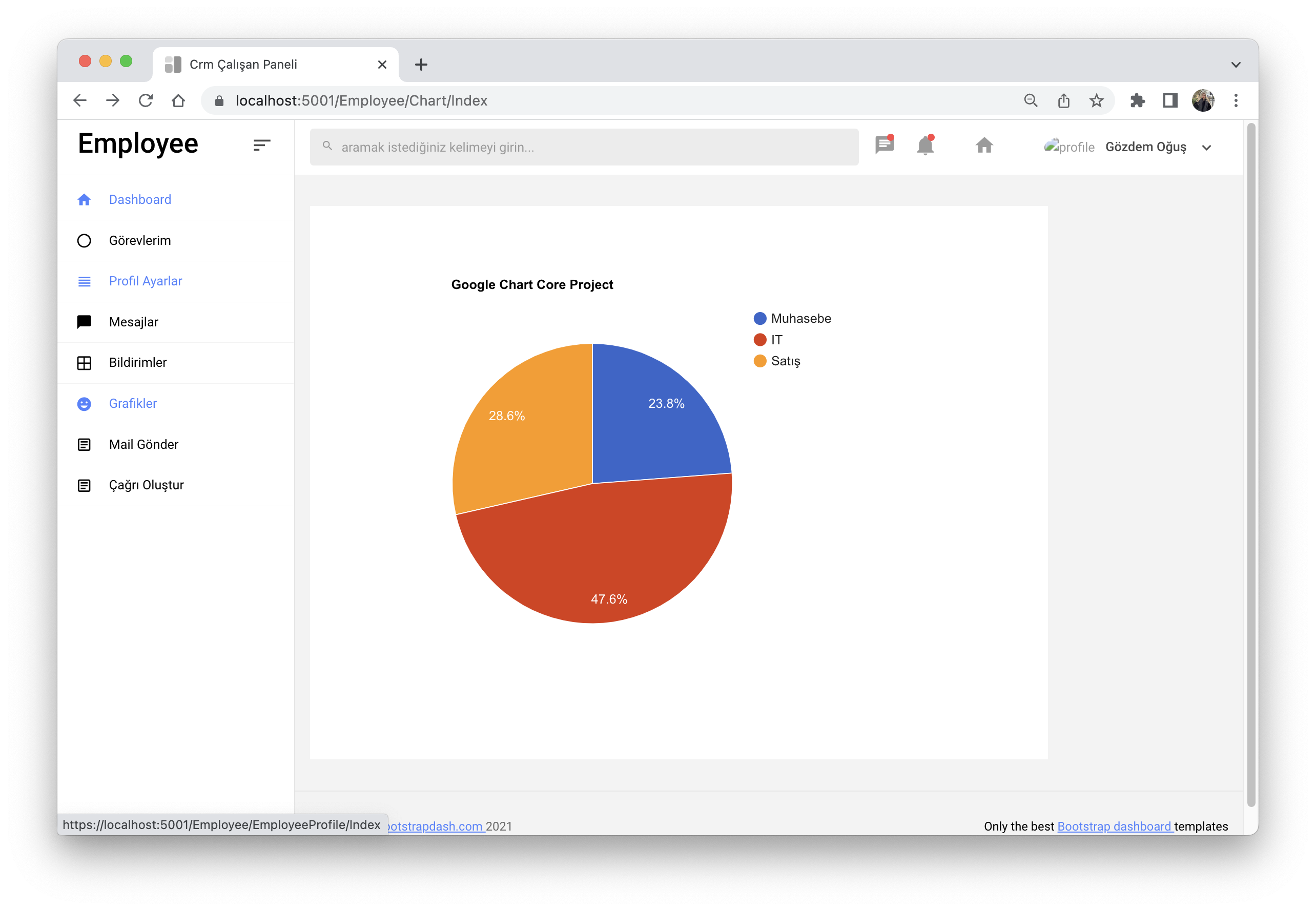
Task: Focus the aramak istediğiniz kelimeyi girin search field
Action: (584, 147)
